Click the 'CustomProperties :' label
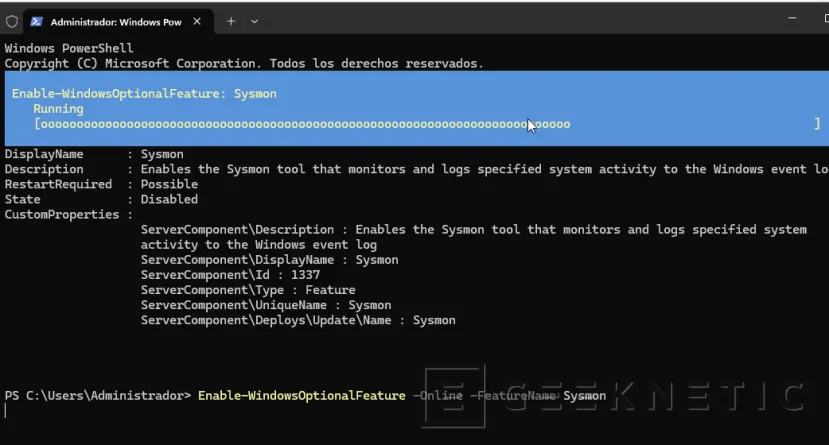Screen dimensions: 829x445 coord(69,215)
